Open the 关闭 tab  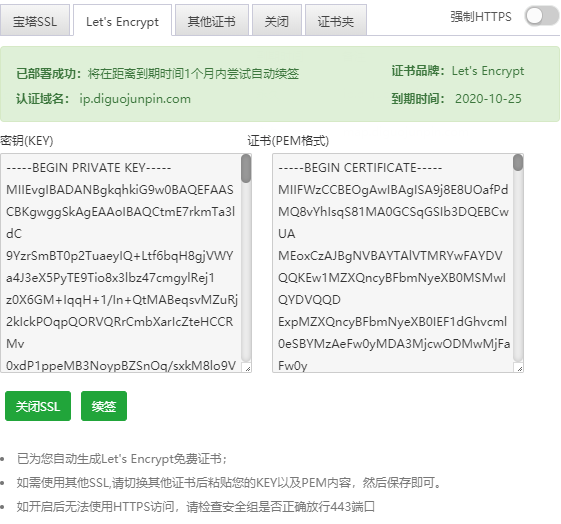coord(277,20)
